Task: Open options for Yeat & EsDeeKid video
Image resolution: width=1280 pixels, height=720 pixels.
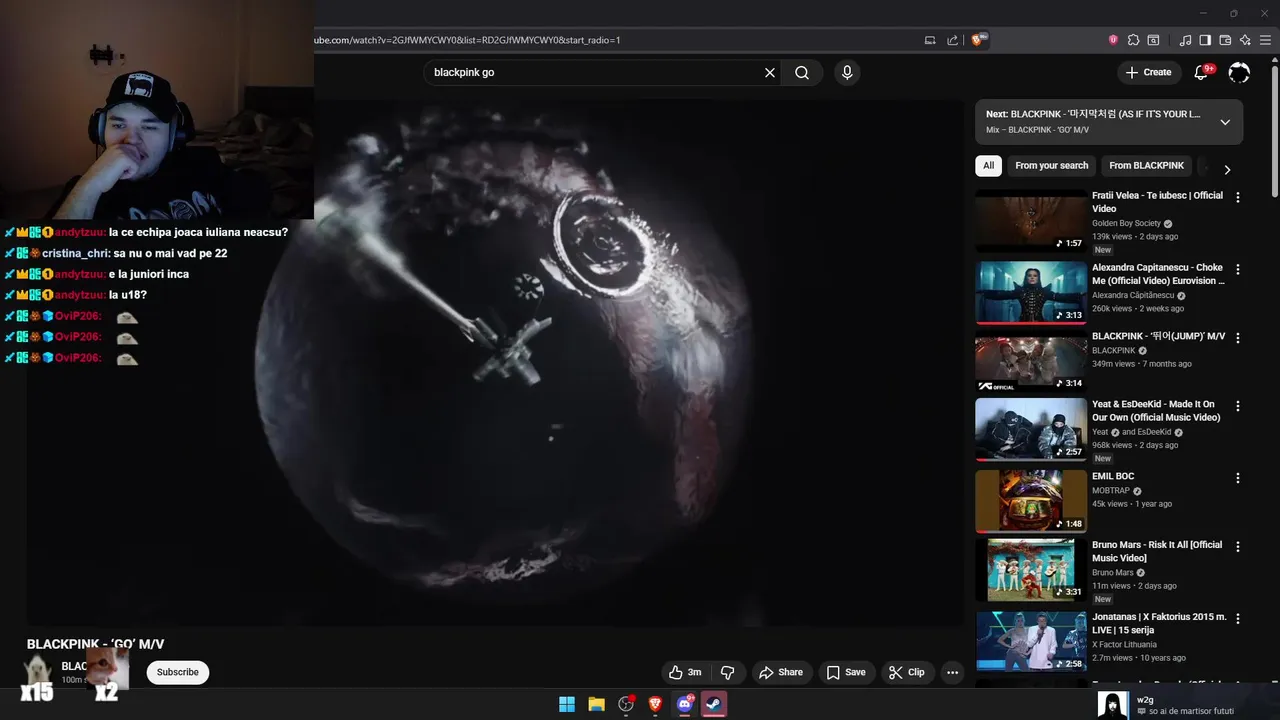Action: pyautogui.click(x=1238, y=406)
